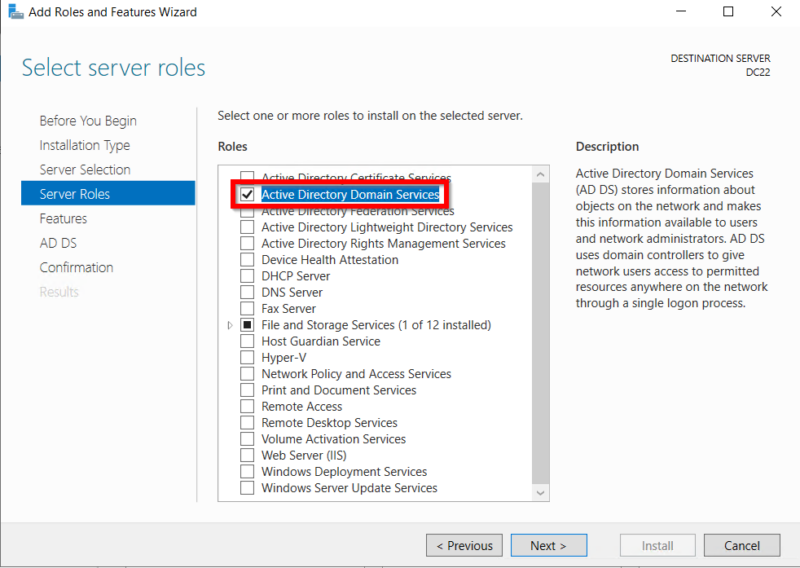This screenshot has width=800, height=568.
Task: Select Web Server (IIS) checkbox
Action: (247, 455)
